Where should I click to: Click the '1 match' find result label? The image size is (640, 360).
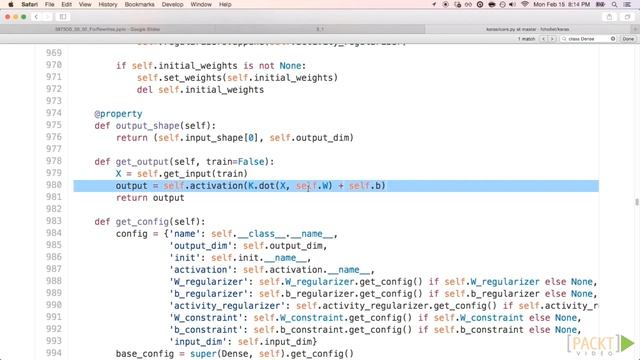point(527,39)
